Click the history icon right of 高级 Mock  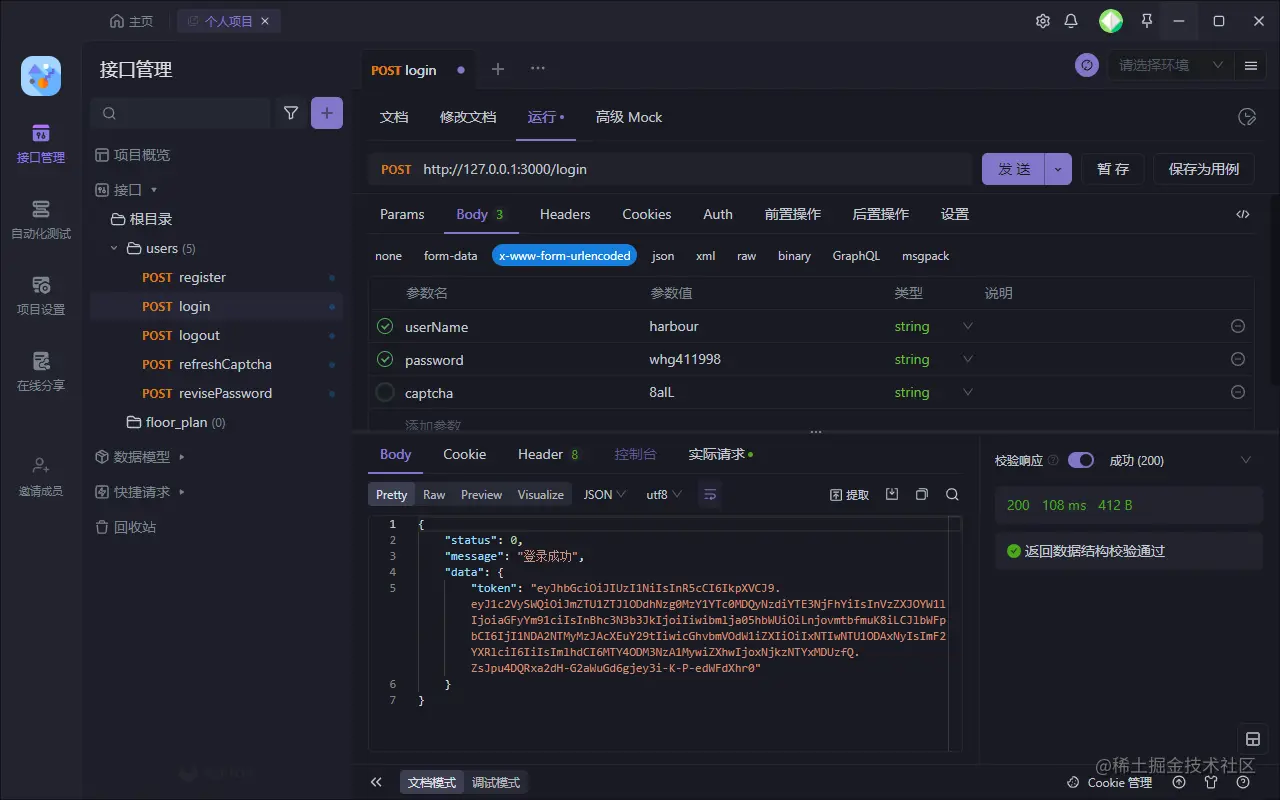(1247, 117)
